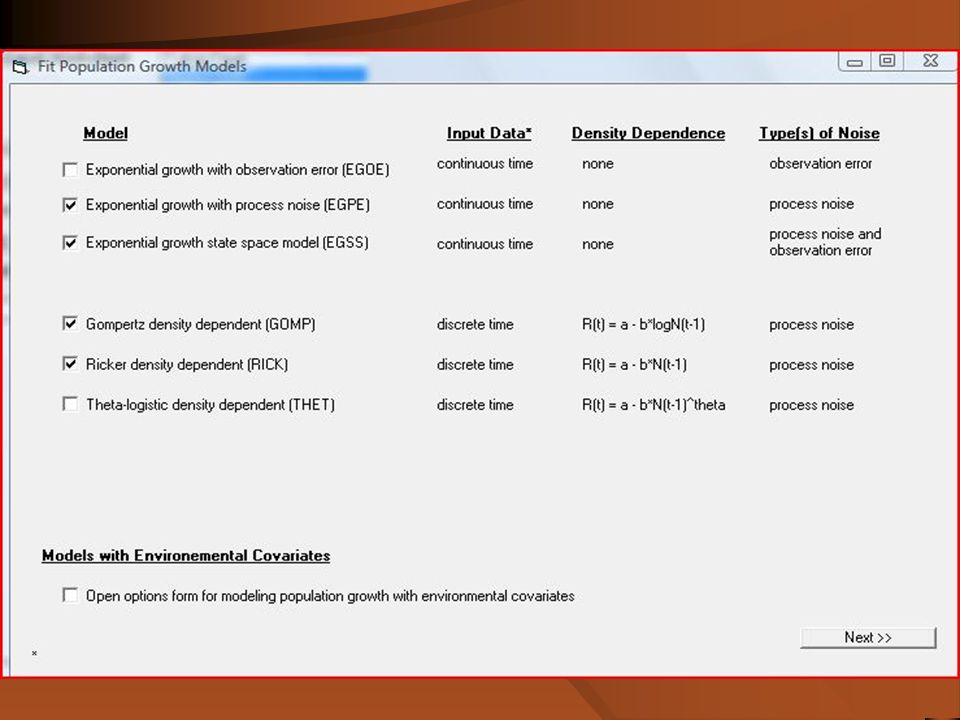Click 'none' density dependence in the EGPE row
The image size is (960, 720).
pos(598,204)
